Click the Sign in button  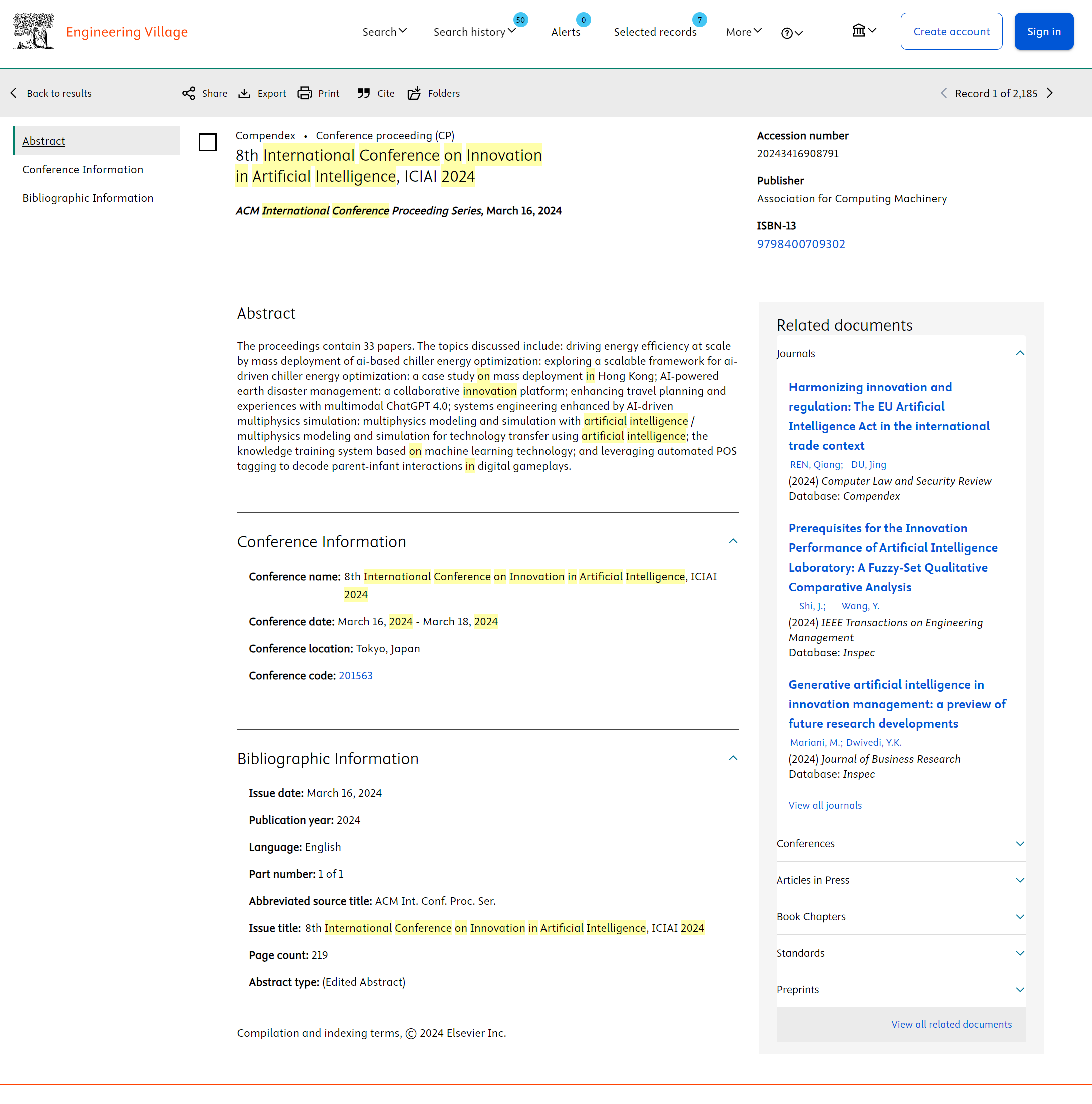point(1044,31)
